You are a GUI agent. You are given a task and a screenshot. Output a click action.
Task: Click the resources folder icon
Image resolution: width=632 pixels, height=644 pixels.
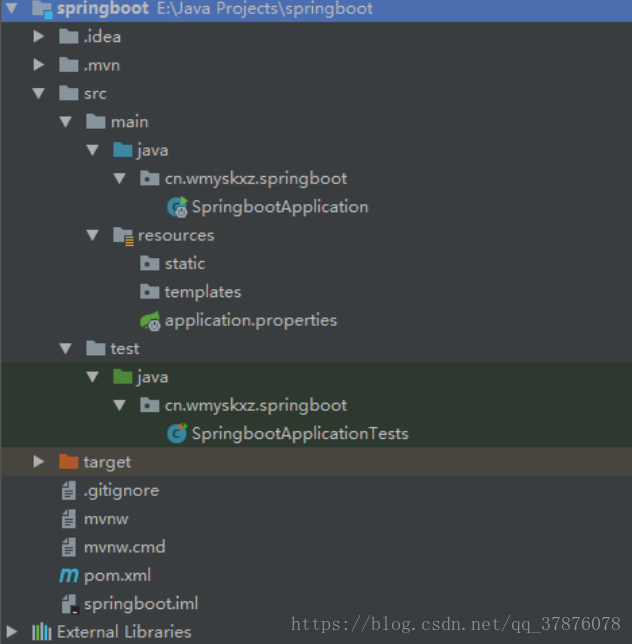pos(123,236)
